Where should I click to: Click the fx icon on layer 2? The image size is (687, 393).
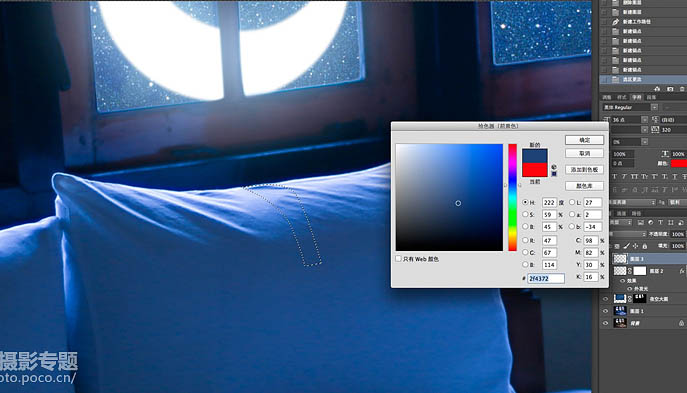[x=682, y=271]
